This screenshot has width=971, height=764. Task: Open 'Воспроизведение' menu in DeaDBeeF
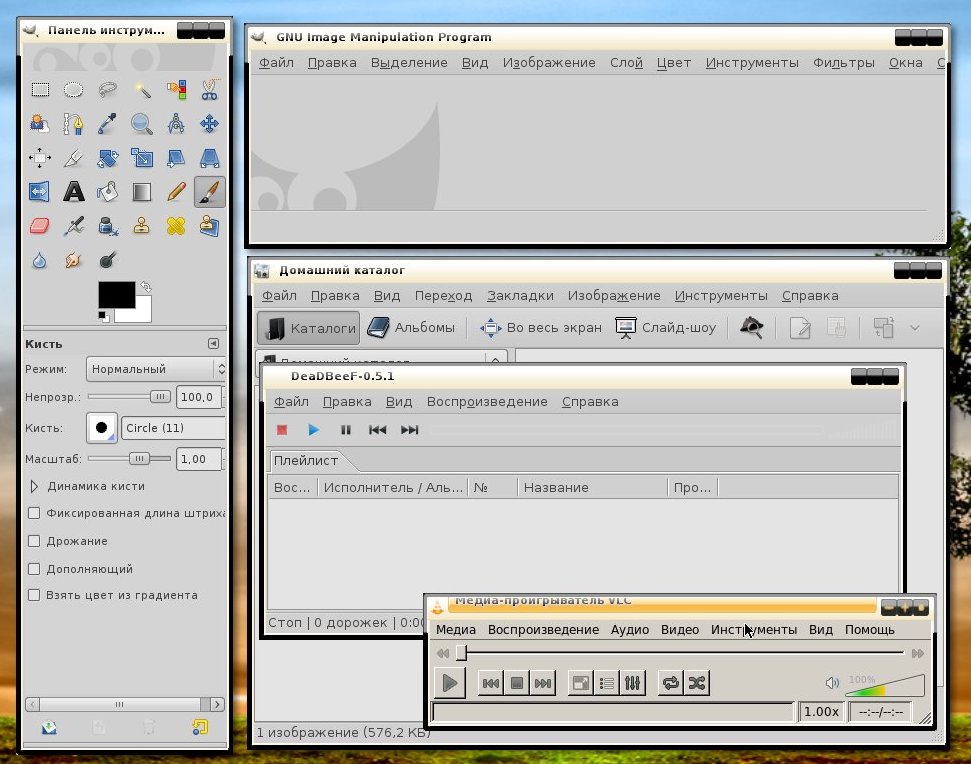[x=487, y=402]
